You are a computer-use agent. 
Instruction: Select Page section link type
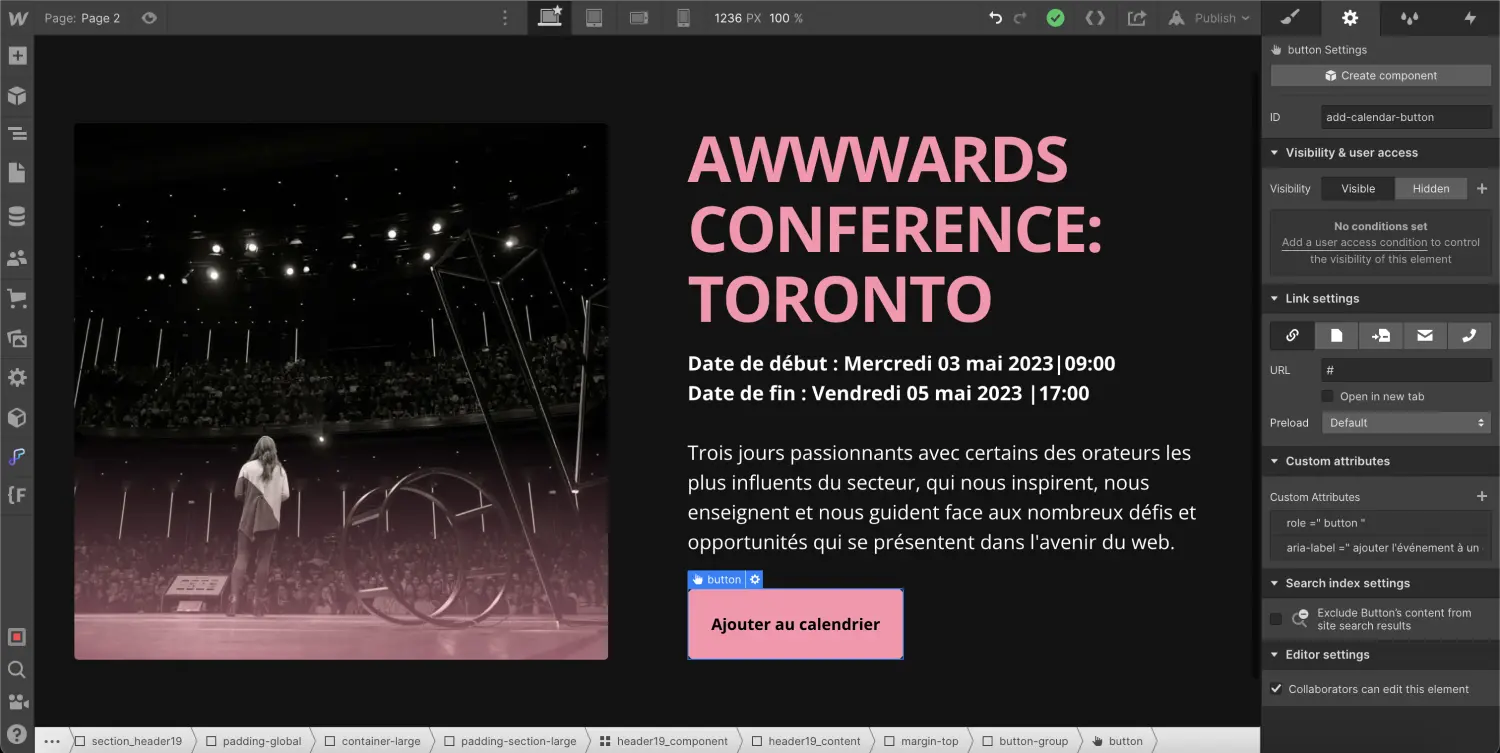(x=1381, y=336)
